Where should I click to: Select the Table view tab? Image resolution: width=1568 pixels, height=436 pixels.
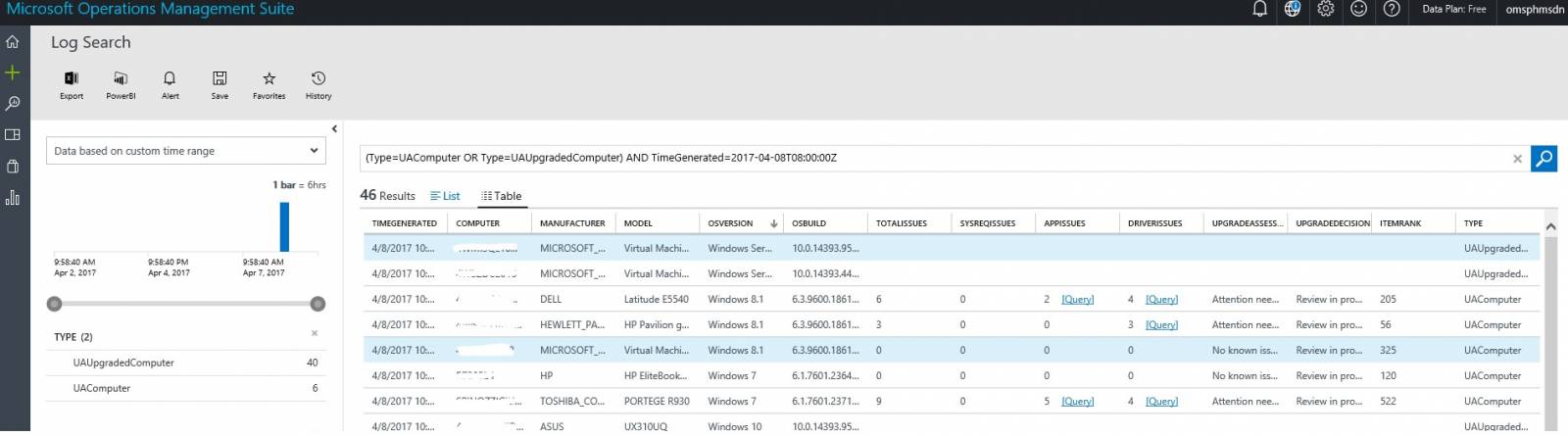(502, 196)
